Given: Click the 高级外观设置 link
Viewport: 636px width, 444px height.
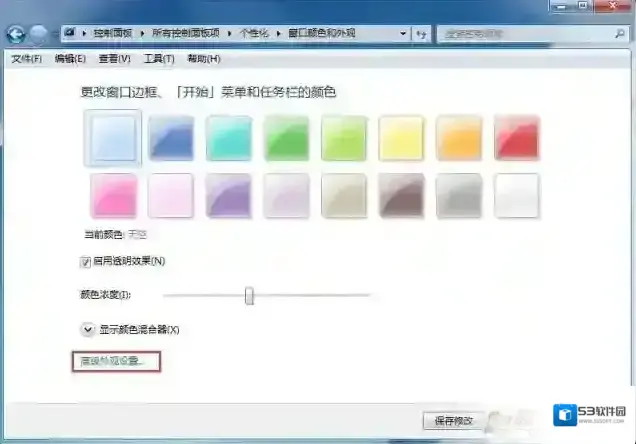Looking at the screenshot, I should click(115, 361).
